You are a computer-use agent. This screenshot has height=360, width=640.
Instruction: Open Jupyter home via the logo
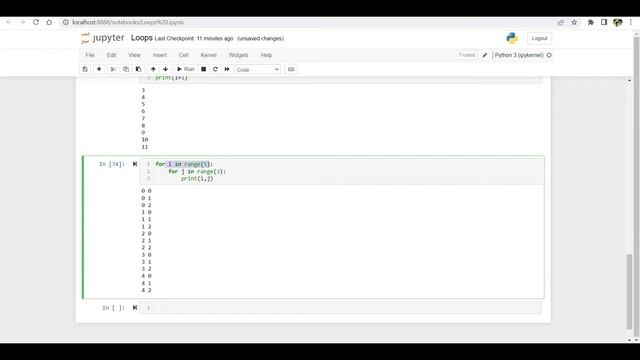click(102, 38)
